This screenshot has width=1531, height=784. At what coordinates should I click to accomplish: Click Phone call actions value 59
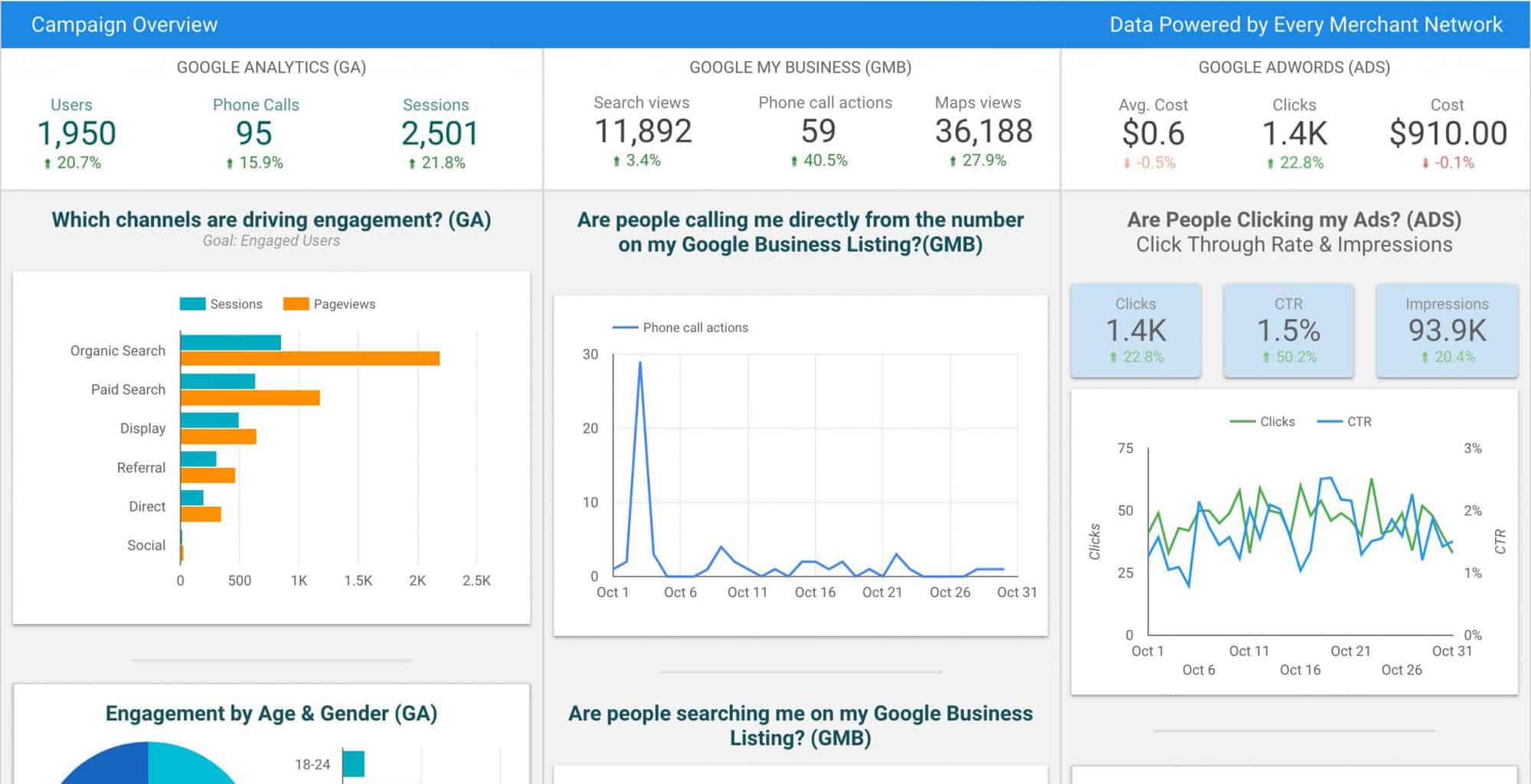[818, 132]
